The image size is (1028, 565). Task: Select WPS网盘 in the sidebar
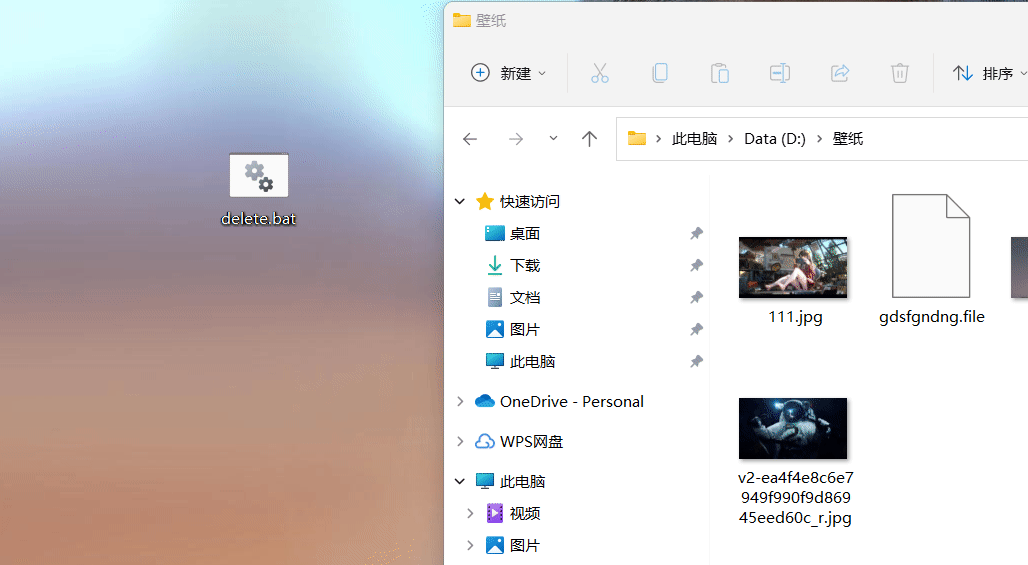click(x=531, y=442)
